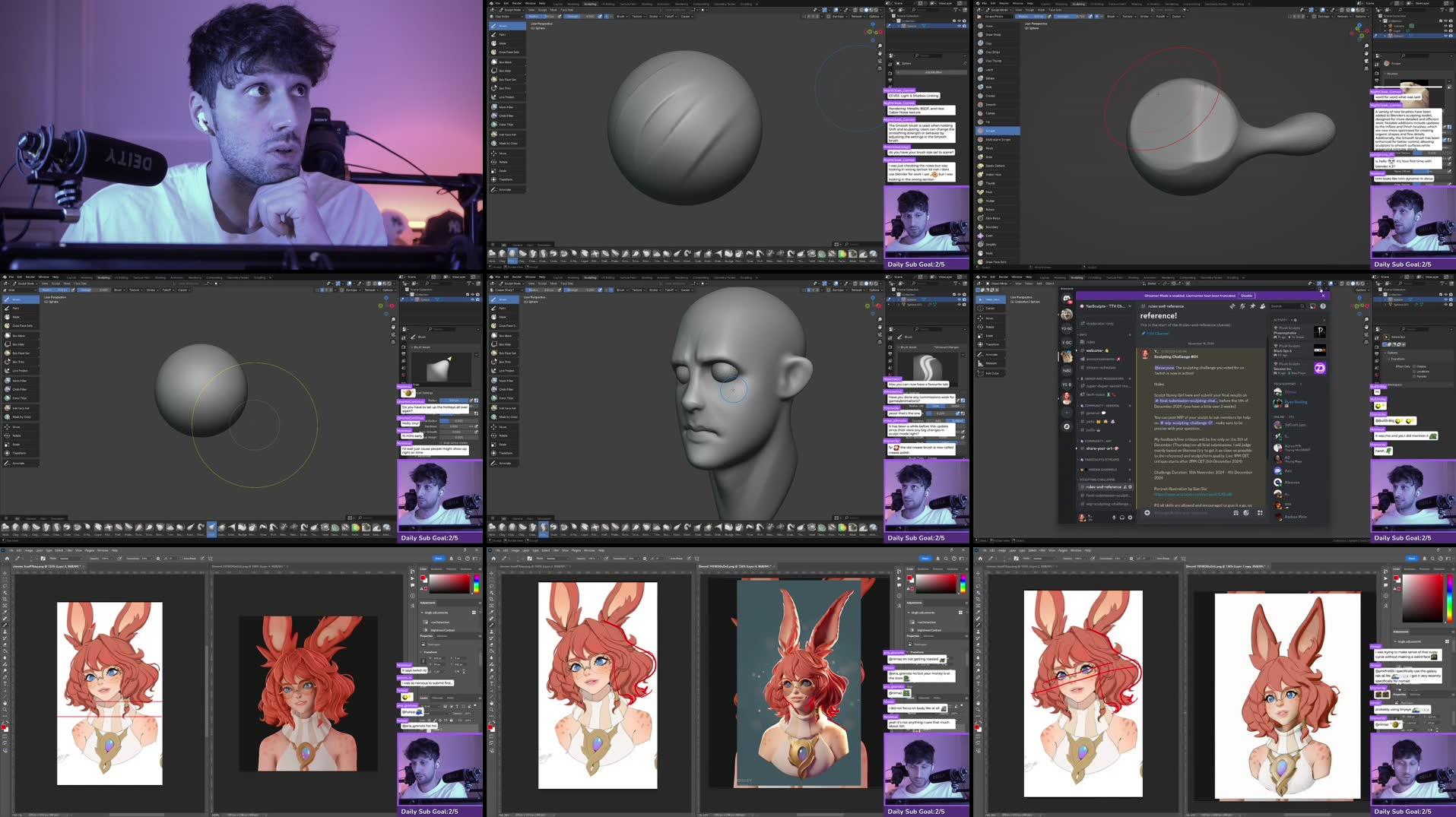Switch to Swatches tab in black-background bunny frame
Viewport: 1456px width, 817px height.
coord(436,569)
